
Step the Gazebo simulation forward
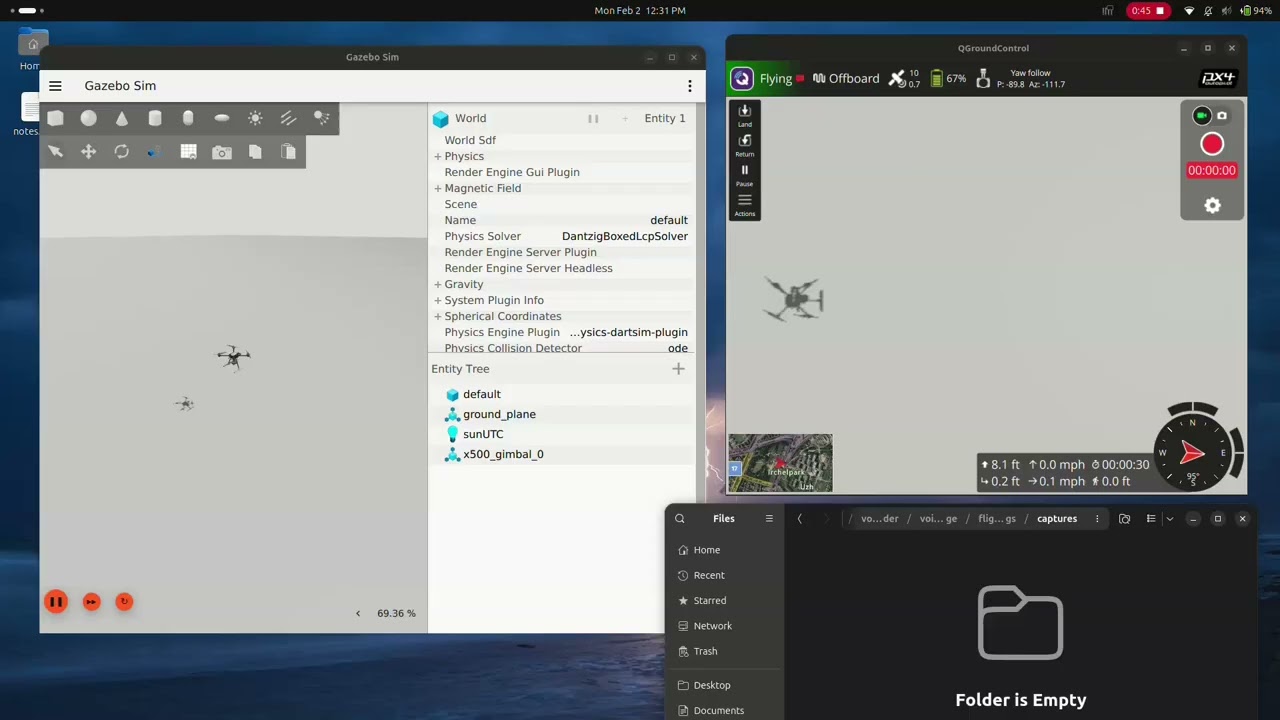(91, 602)
